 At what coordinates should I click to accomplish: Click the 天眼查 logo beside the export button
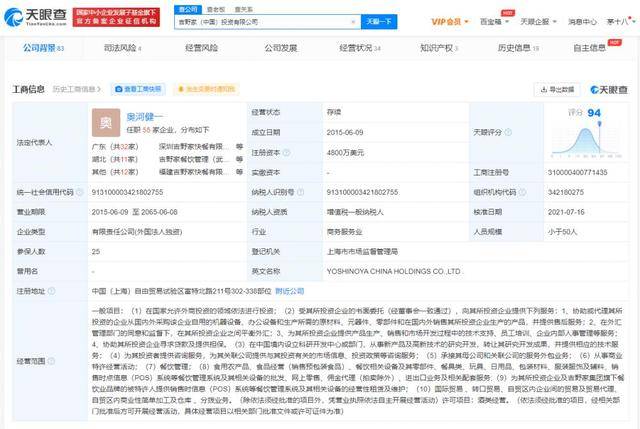coord(609,89)
